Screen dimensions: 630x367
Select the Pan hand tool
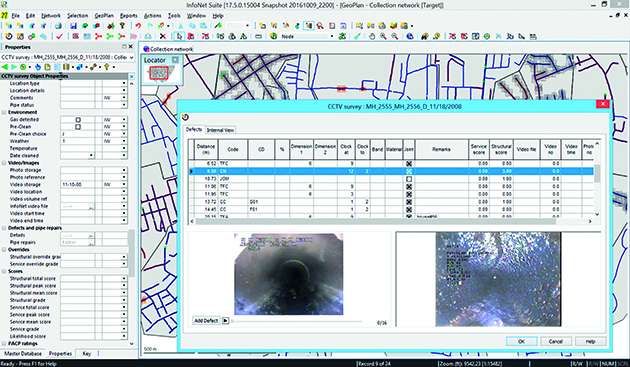tap(372, 36)
